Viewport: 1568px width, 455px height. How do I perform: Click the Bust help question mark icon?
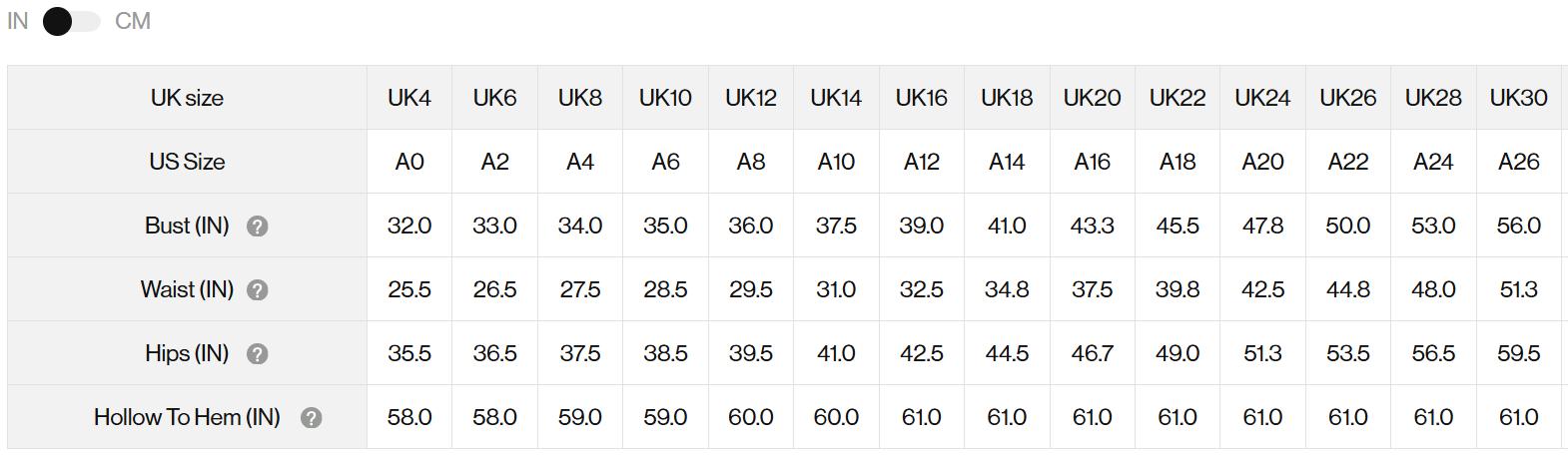tap(257, 227)
